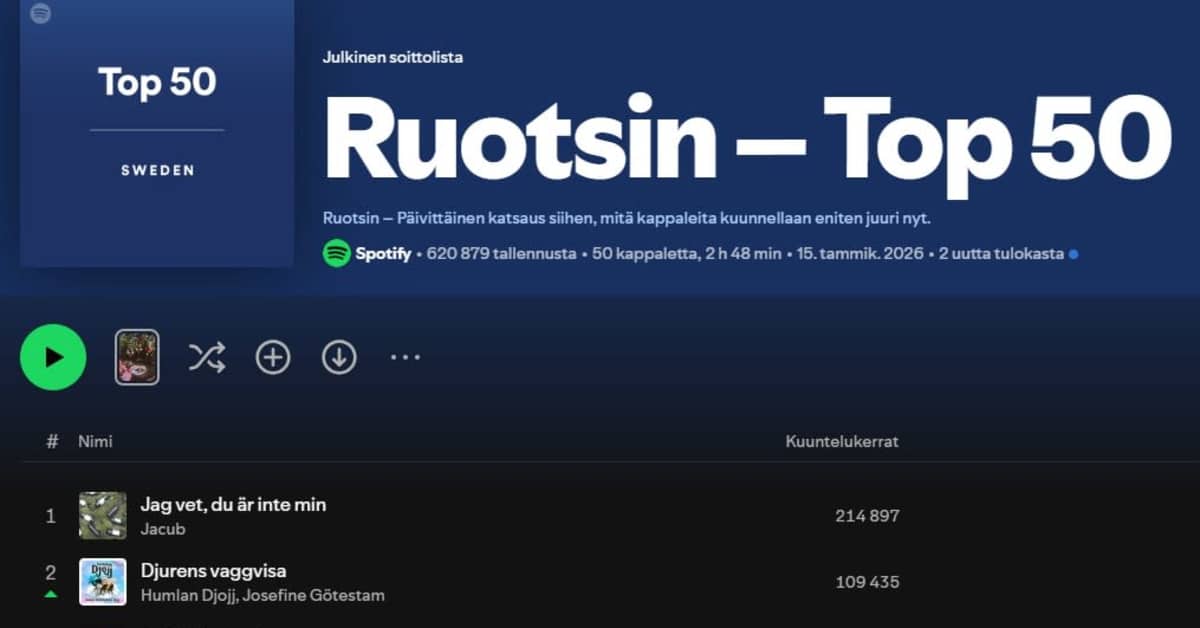Click the 'Kuuntelukerrat' column header
This screenshot has height=628, width=1200.
(842, 441)
